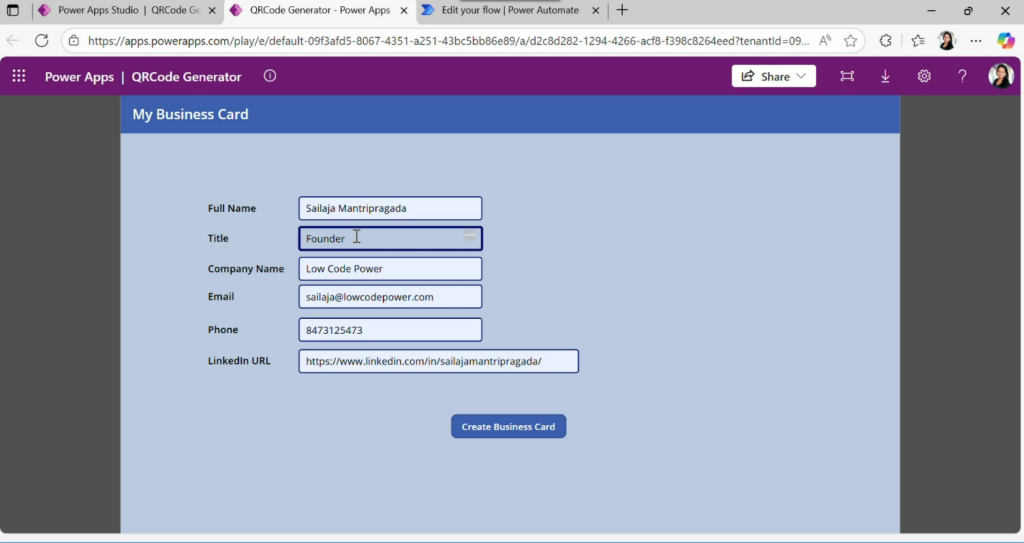Viewport: 1024px width, 543px height.
Task: Select the QRCode Generator - Power Apps tab
Action: pyautogui.click(x=320, y=10)
